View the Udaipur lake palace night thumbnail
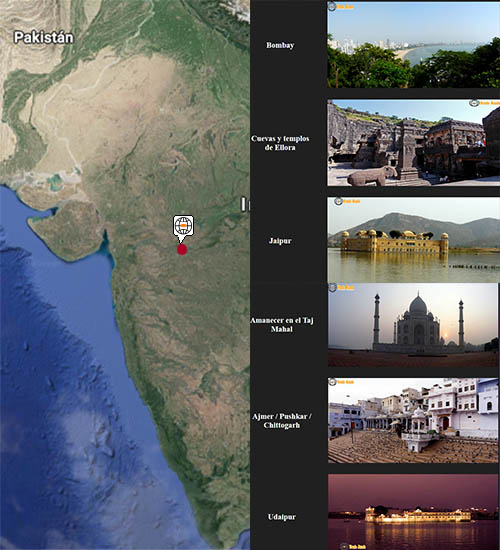500x550 pixels. [413, 512]
